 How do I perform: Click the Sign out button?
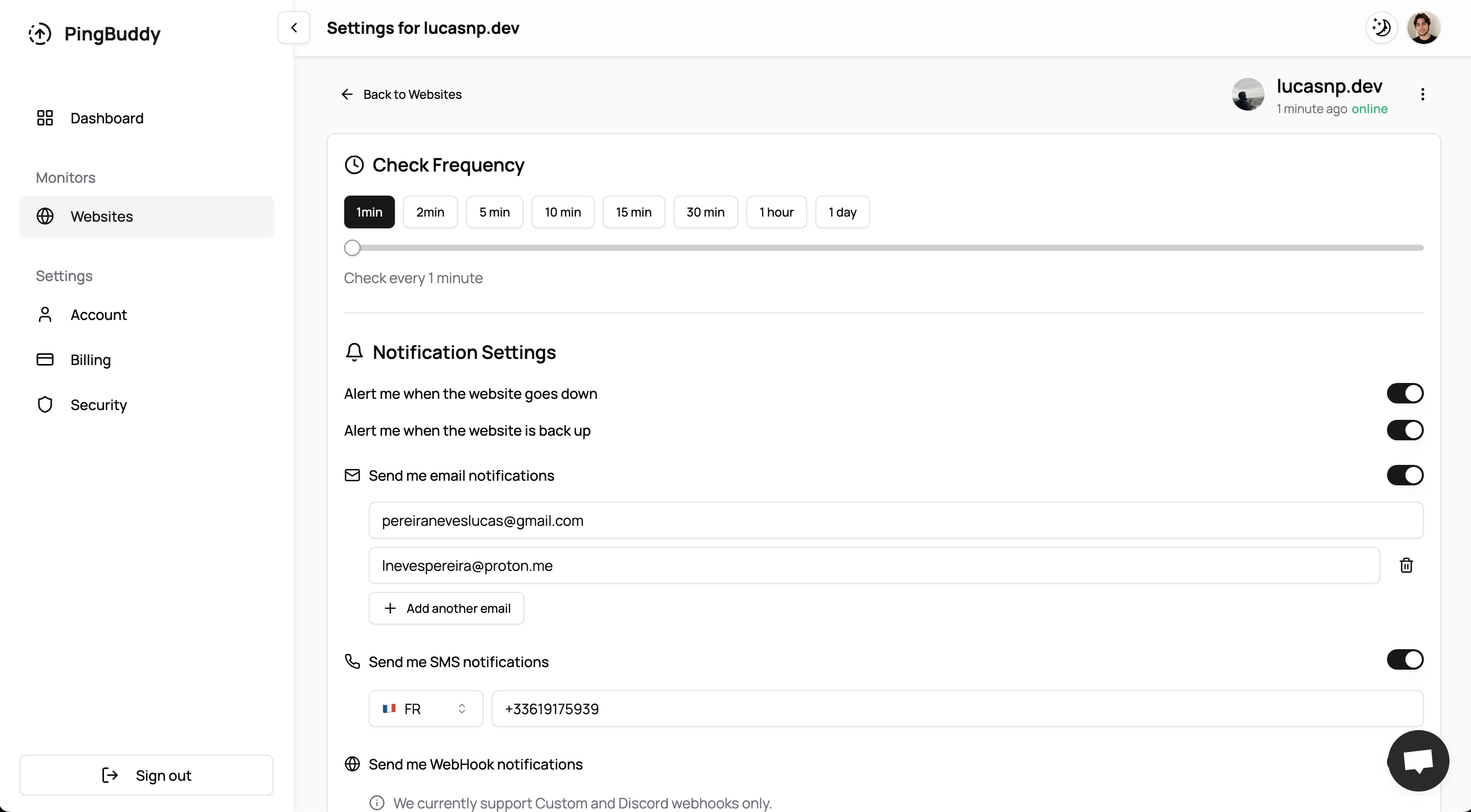[x=146, y=775]
